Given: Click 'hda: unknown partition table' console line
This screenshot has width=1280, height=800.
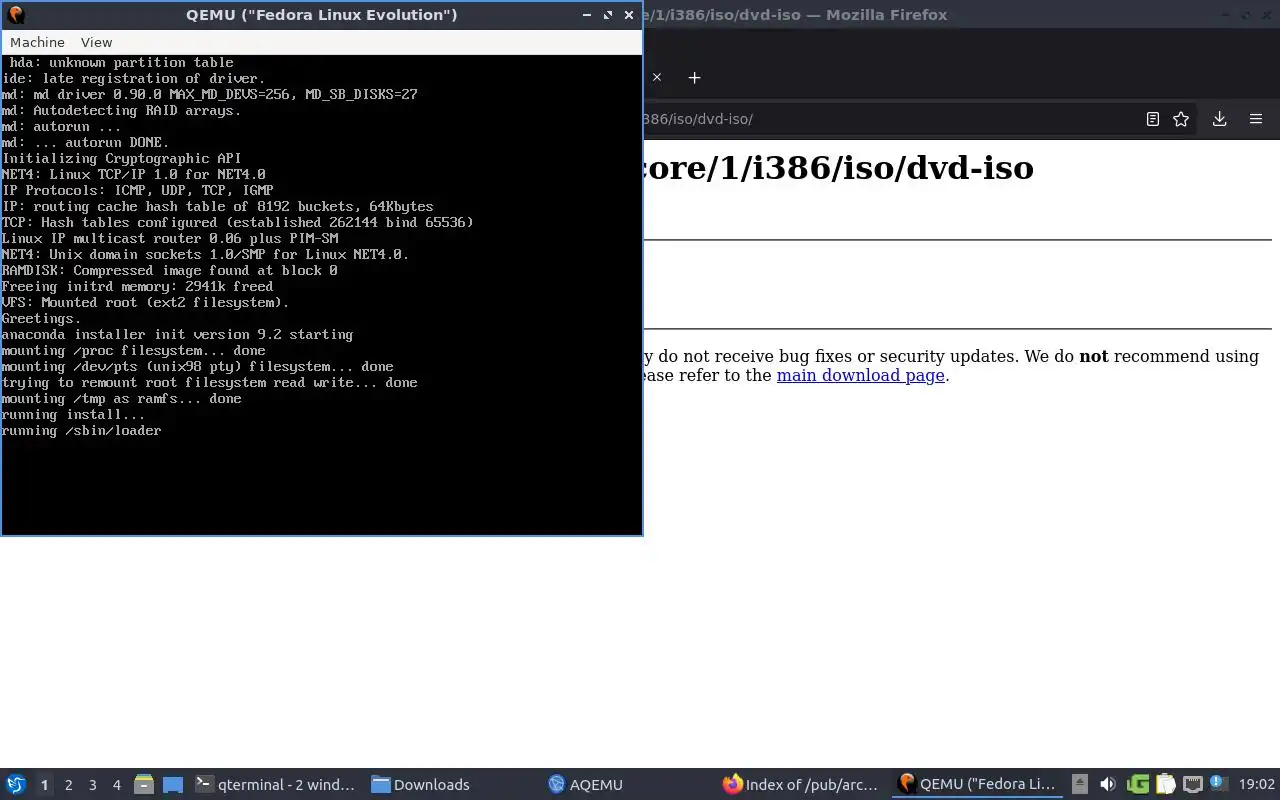Looking at the screenshot, I should [122, 63].
